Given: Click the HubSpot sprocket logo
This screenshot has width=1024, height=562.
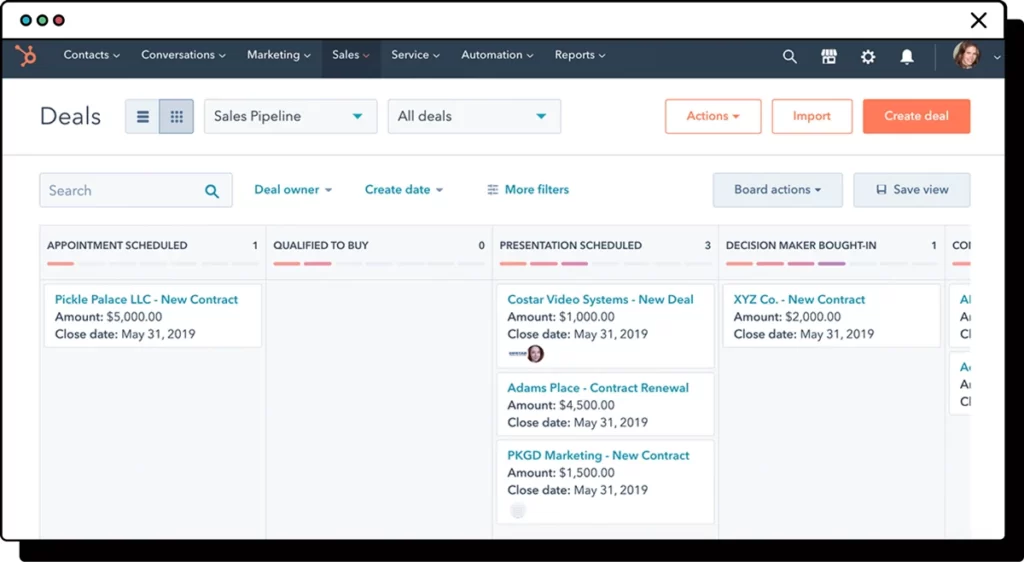Looking at the screenshot, I should (26, 56).
